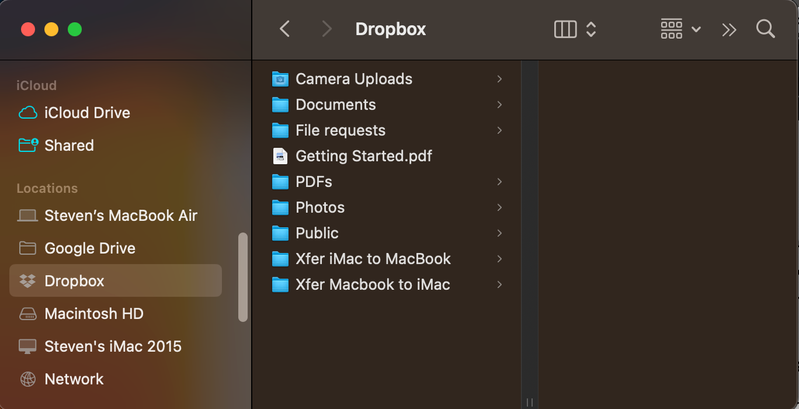
Task: Click the sidebar vertical scrollbar
Action: (x=242, y=277)
